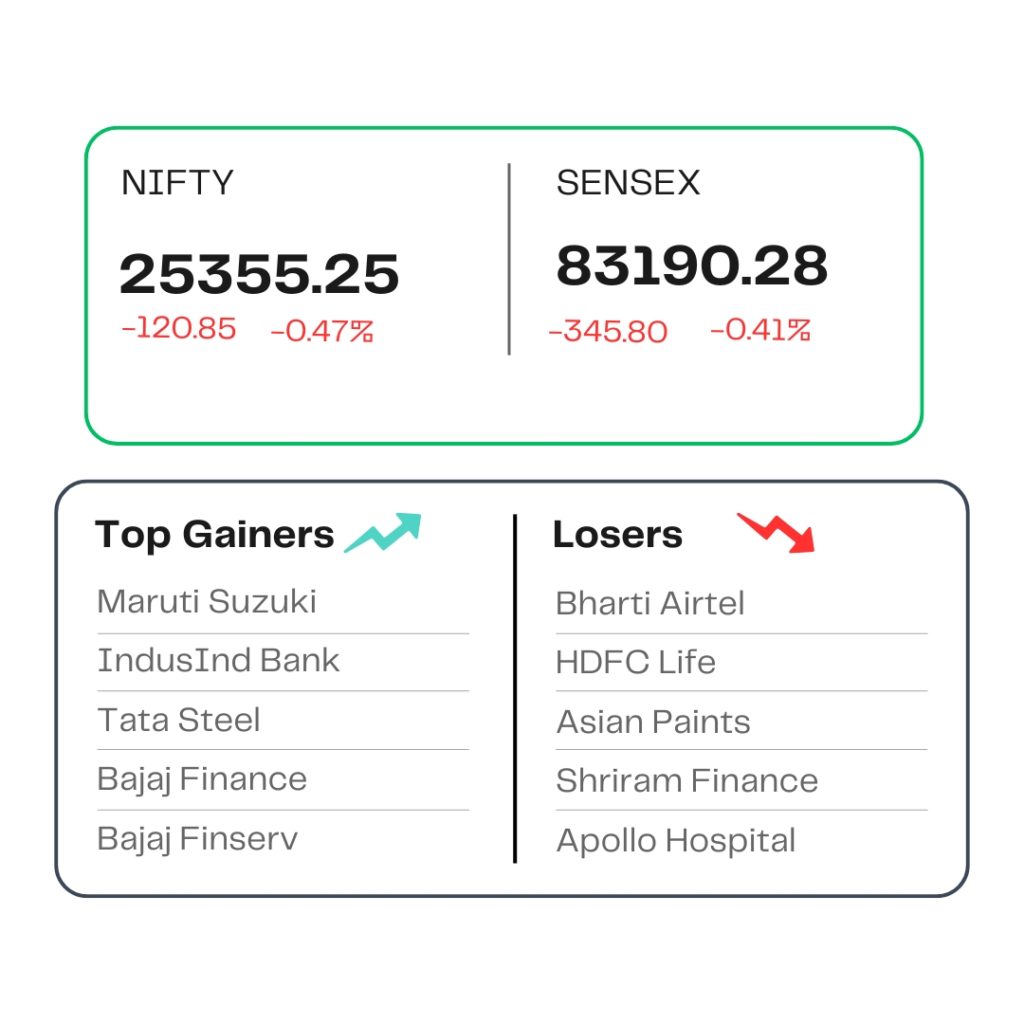Click the SENSEX index label
This screenshot has height=1024, width=1024.
tap(628, 182)
